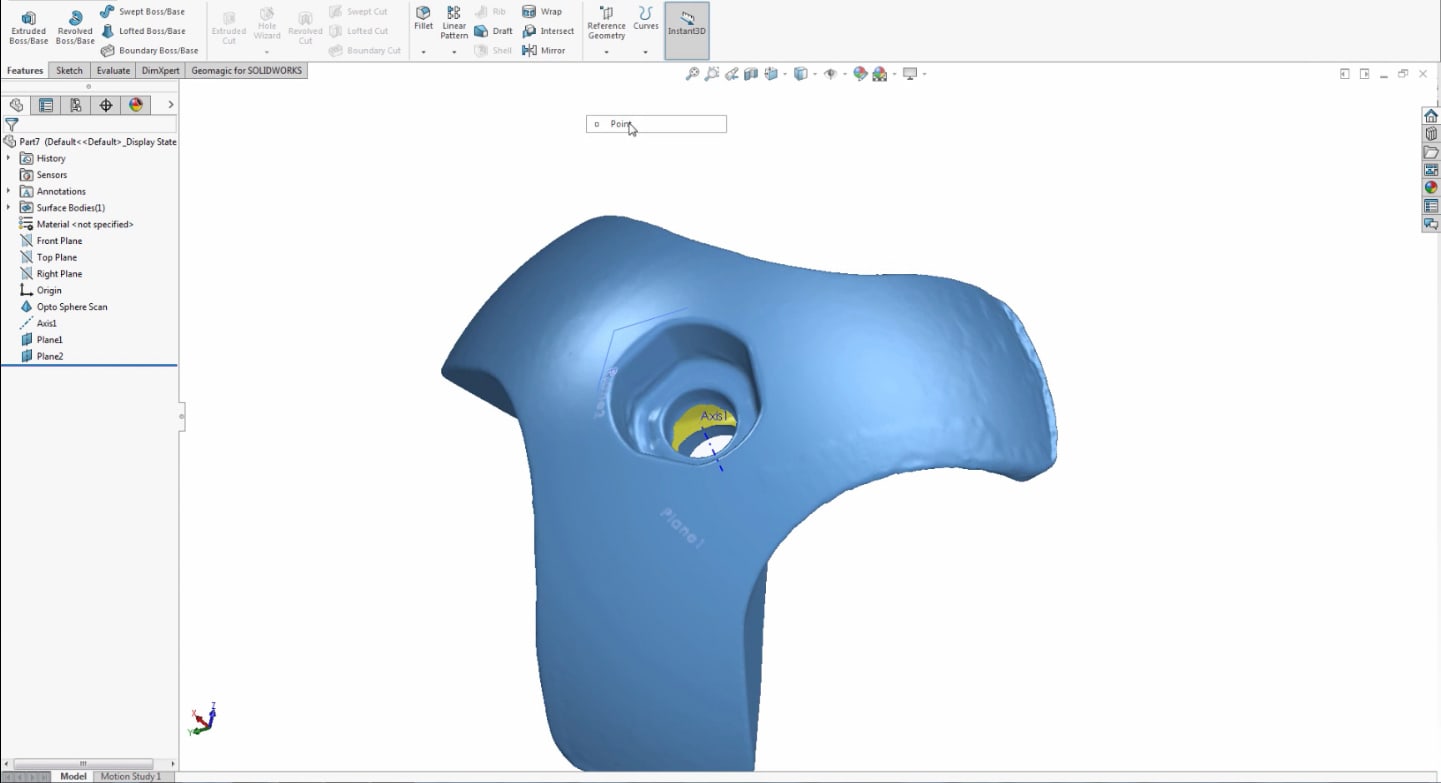Open ConfigurationManager tab icon

click(x=76, y=105)
